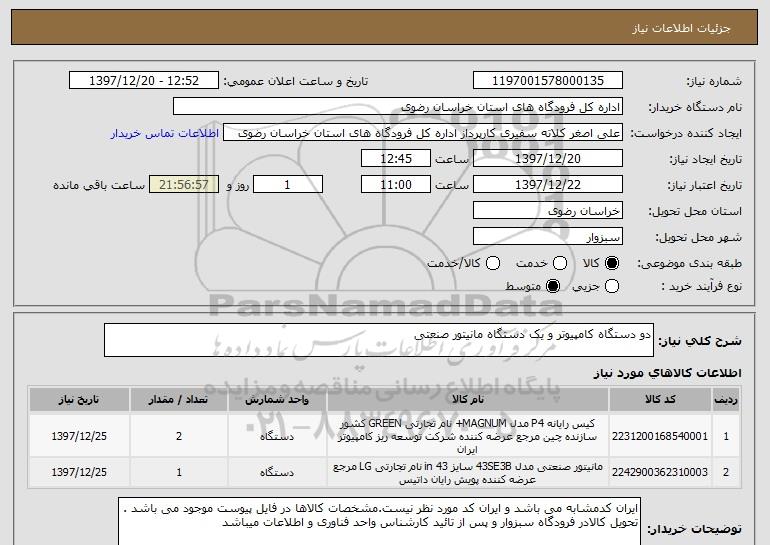Click the نوع فرآیند خرید label
The width and height of the screenshot is (770, 545).
click(x=701, y=287)
